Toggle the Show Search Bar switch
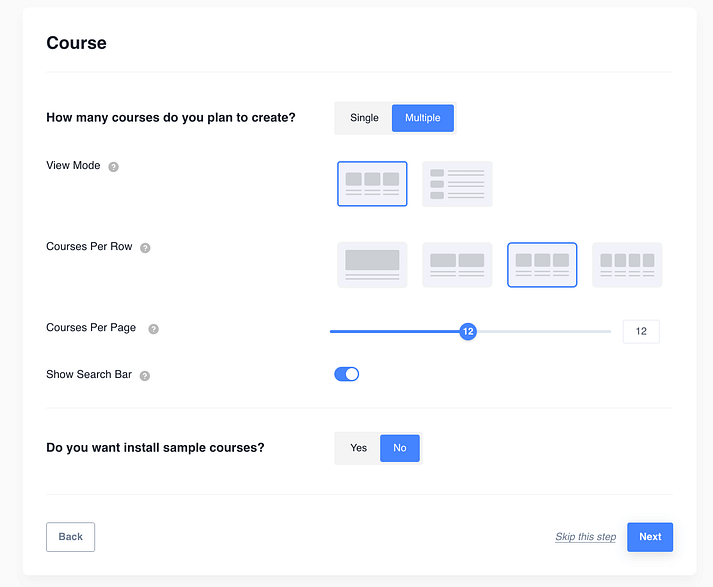 click(347, 375)
